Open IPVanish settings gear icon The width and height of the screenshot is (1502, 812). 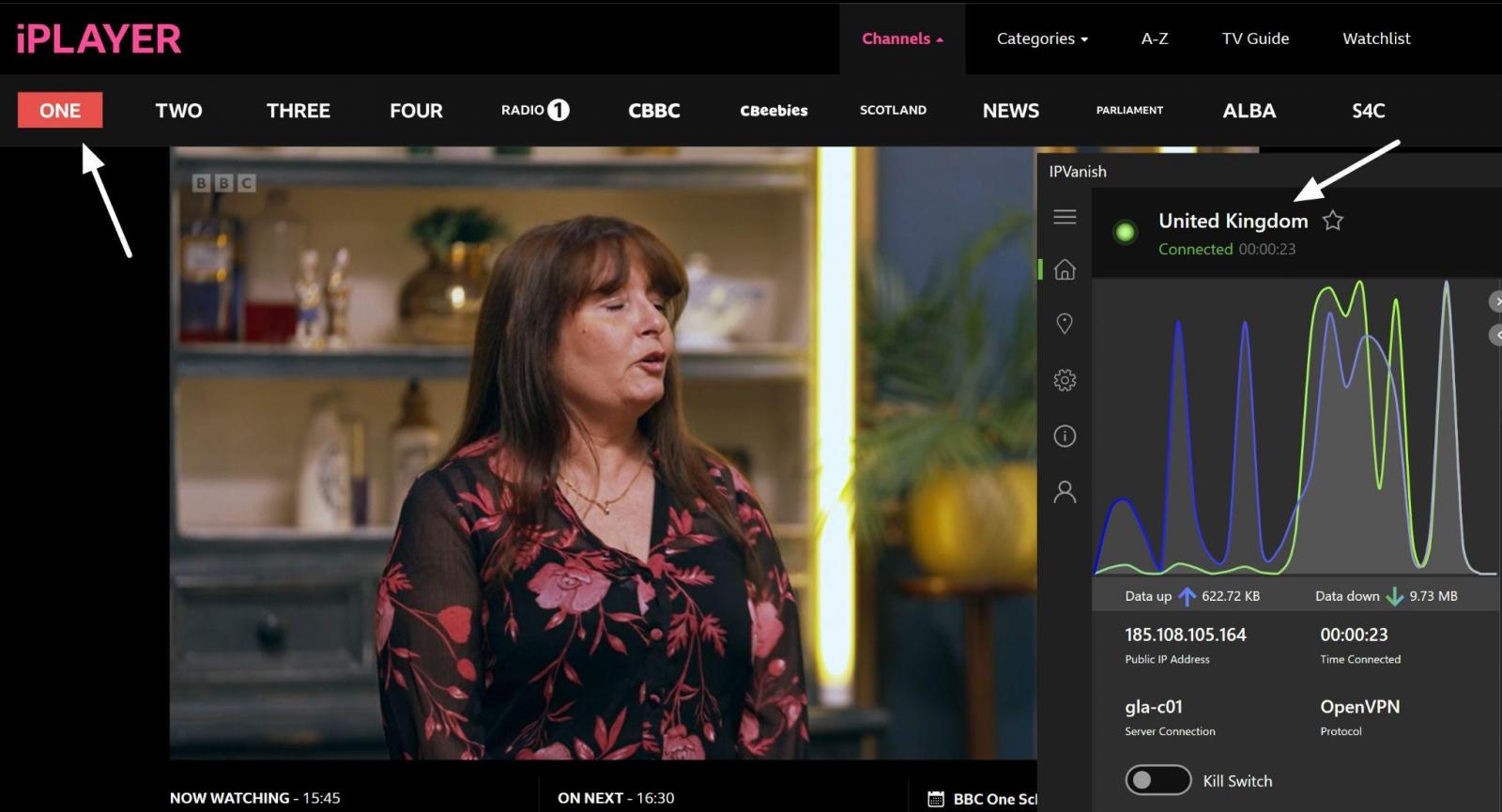click(x=1065, y=380)
